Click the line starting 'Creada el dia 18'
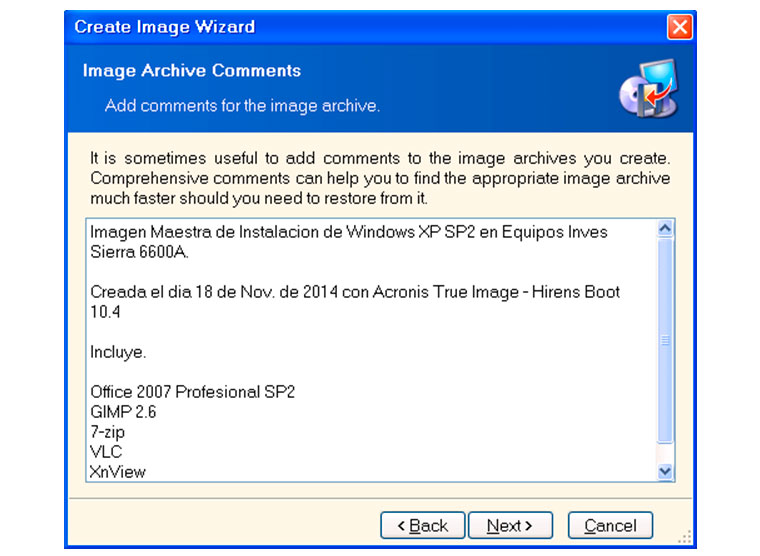 pyautogui.click(x=355, y=292)
